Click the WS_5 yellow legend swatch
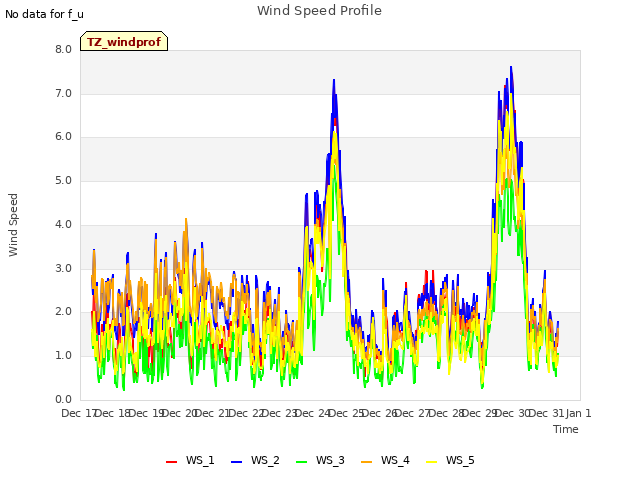Viewport: 640px width, 480px height. tap(431, 461)
